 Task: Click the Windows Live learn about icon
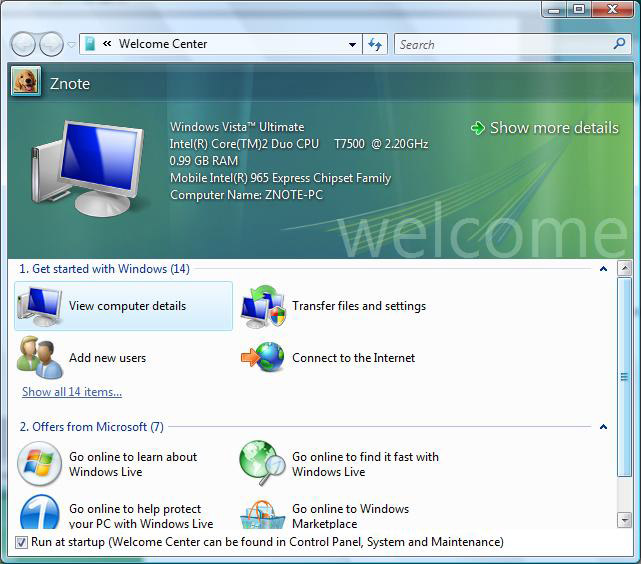[x=39, y=464]
